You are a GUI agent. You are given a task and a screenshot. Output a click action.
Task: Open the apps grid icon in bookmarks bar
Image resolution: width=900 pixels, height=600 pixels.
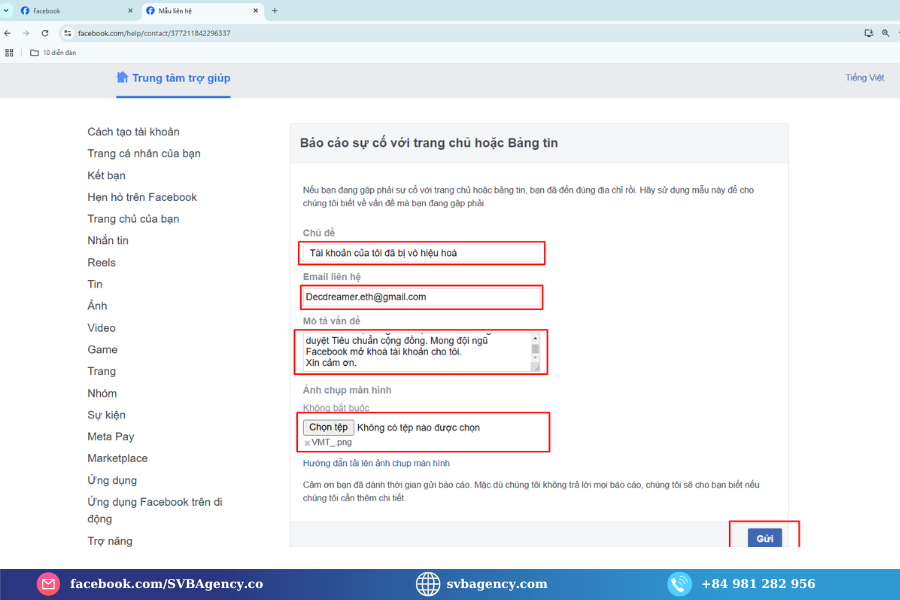[x=9, y=53]
